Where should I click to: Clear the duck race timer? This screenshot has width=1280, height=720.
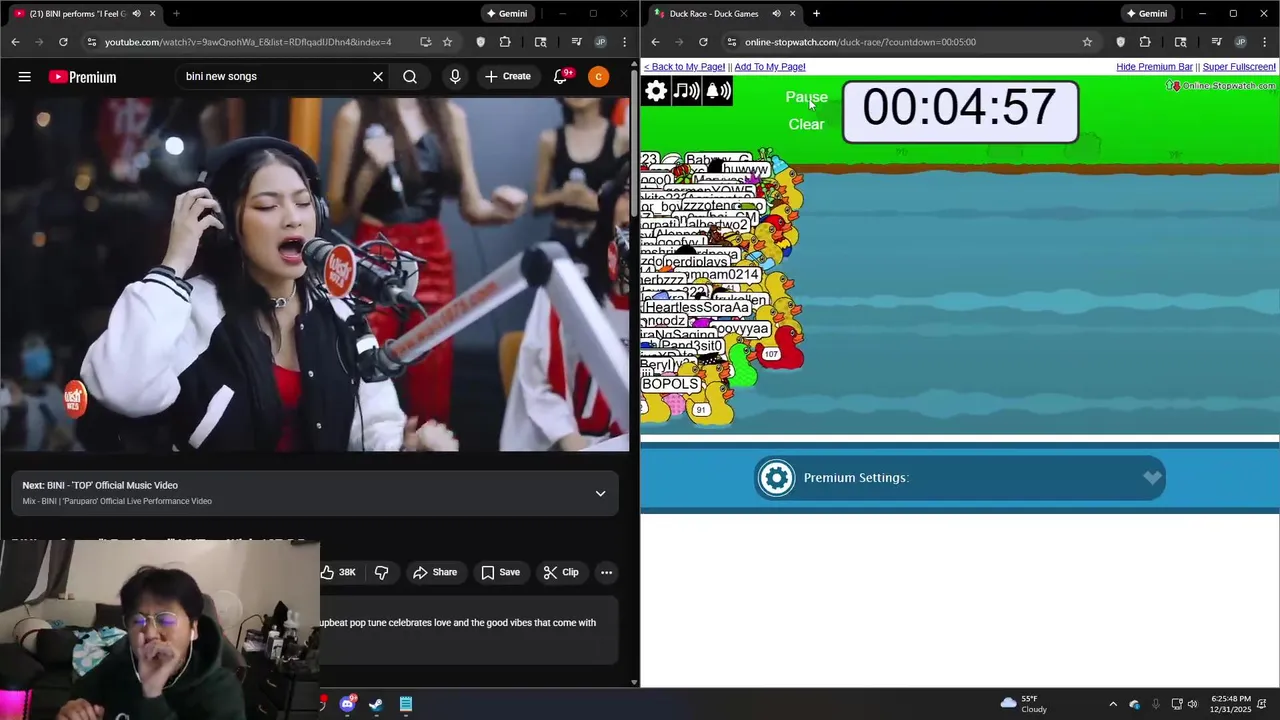point(806,124)
